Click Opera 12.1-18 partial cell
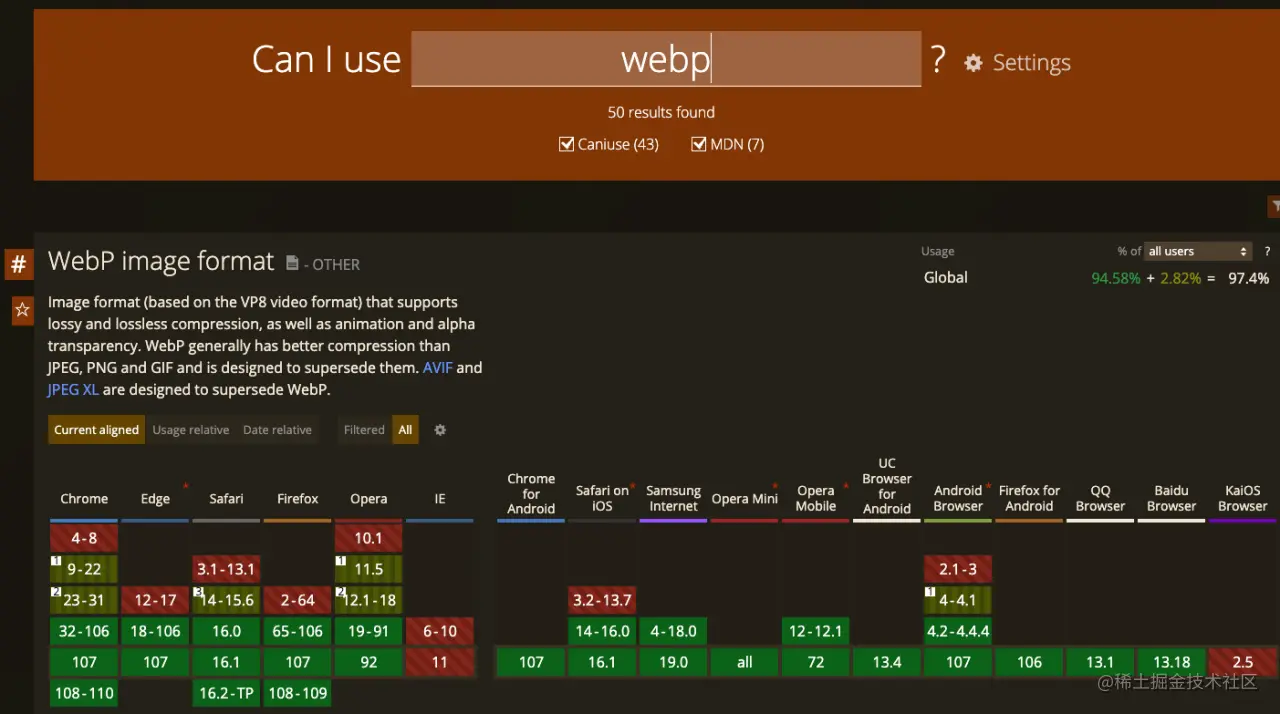1280x714 pixels. 368,600
